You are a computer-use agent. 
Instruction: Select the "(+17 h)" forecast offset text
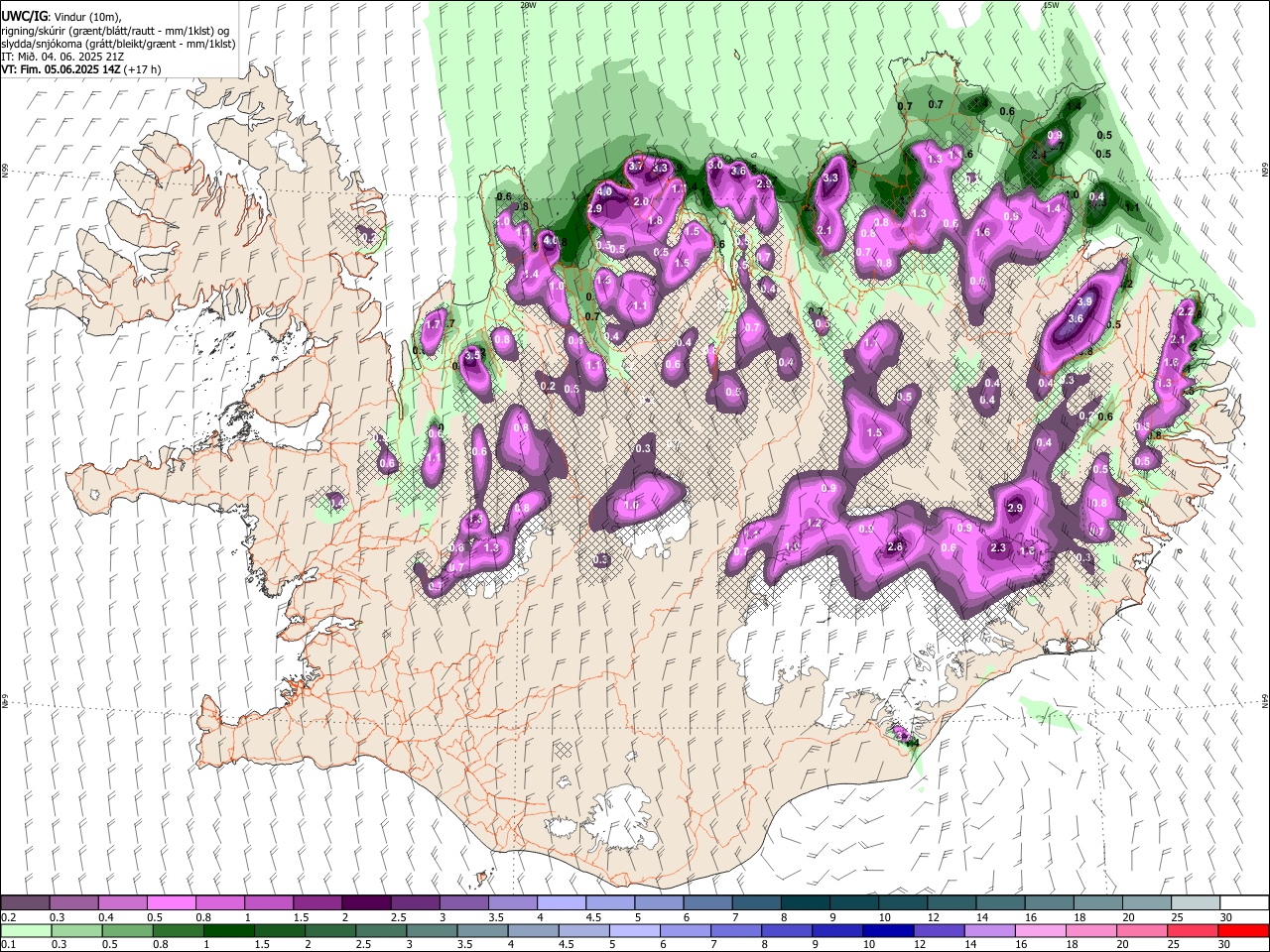[x=141, y=69]
